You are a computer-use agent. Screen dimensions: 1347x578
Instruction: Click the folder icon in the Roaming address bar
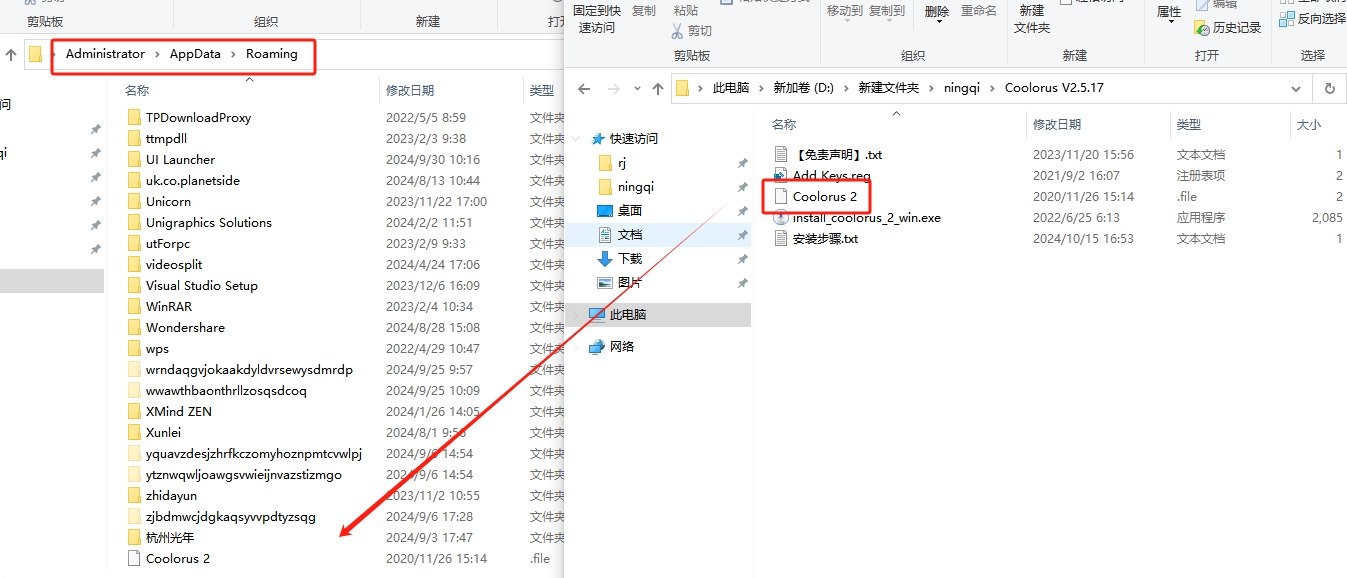[36, 54]
